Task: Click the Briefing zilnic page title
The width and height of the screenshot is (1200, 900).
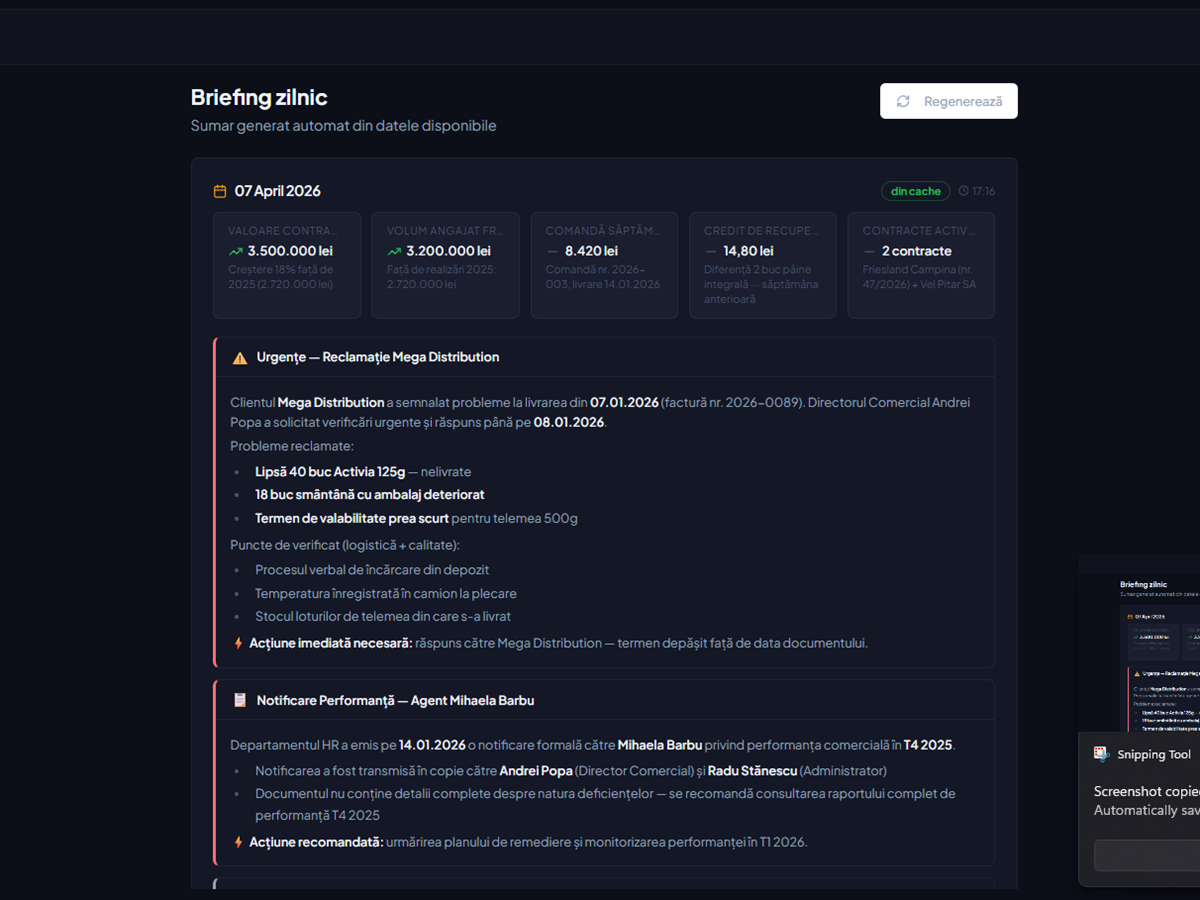Action: click(259, 97)
